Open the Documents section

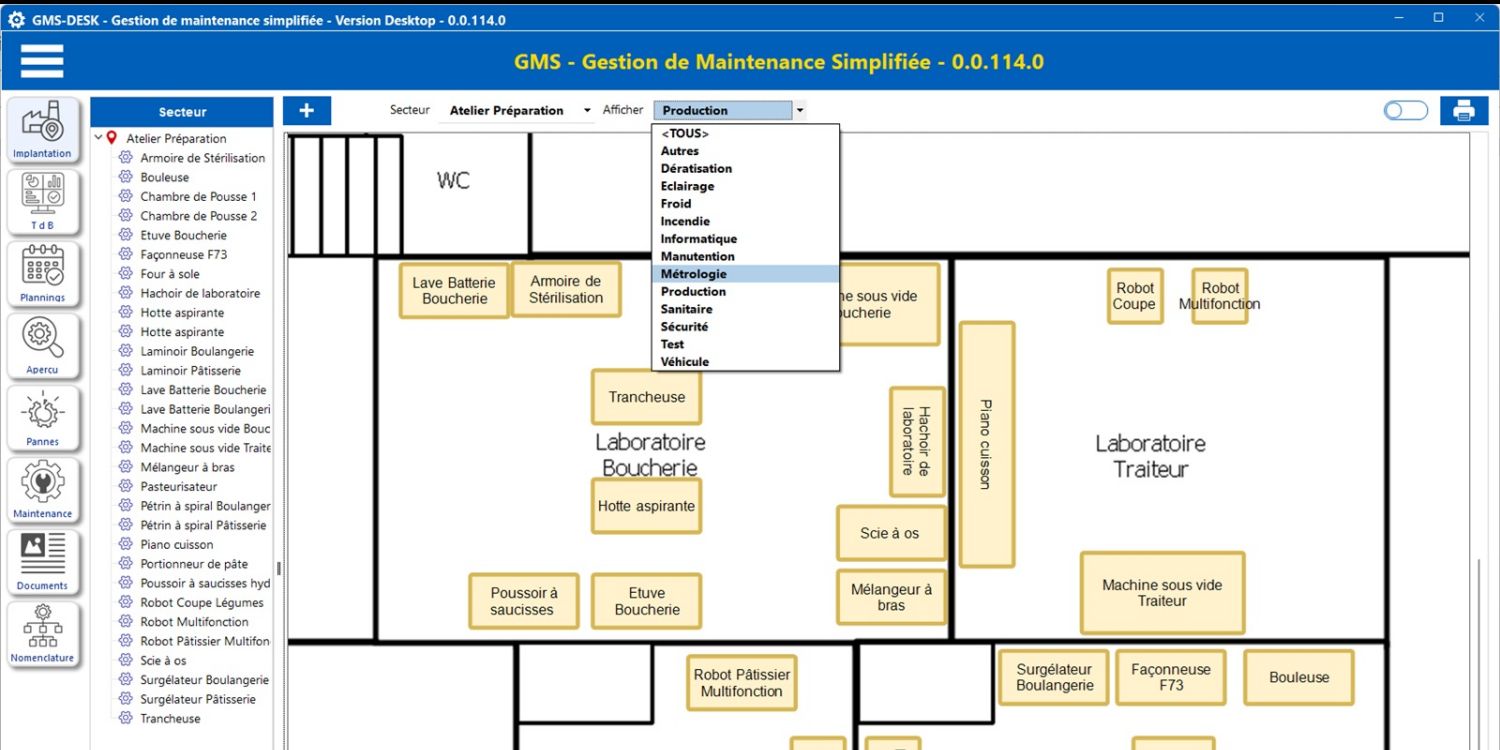(x=42, y=561)
